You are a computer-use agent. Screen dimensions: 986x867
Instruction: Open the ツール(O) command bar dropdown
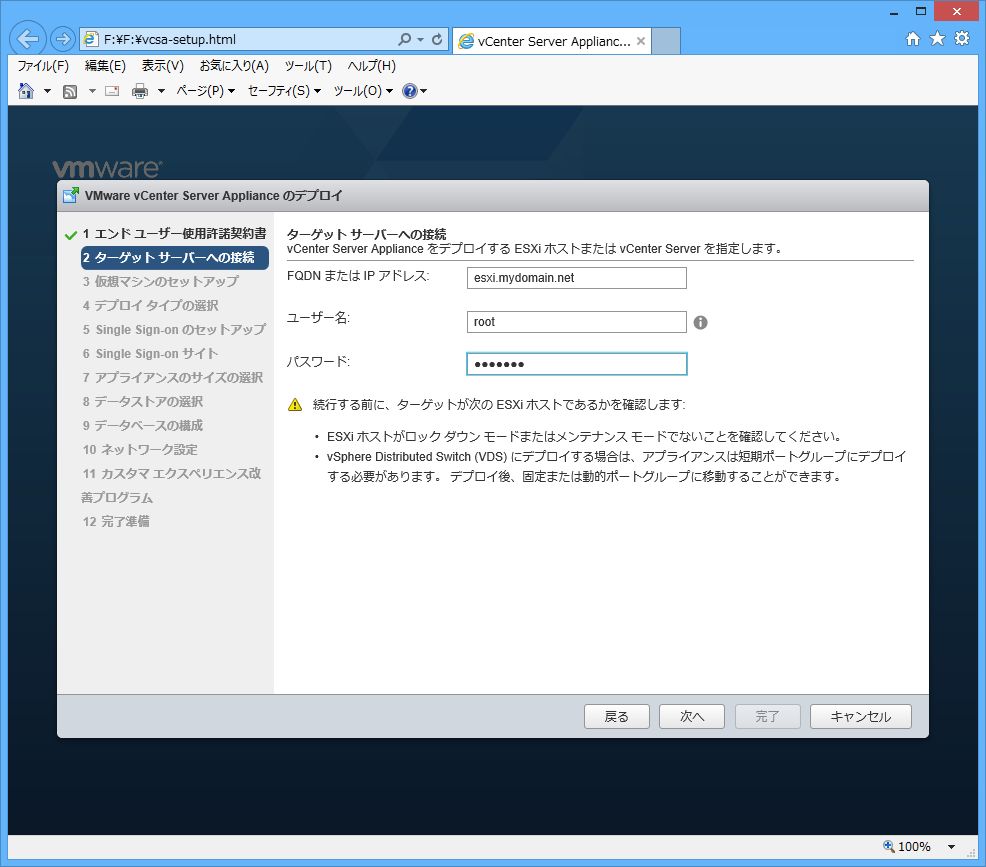pos(363,91)
